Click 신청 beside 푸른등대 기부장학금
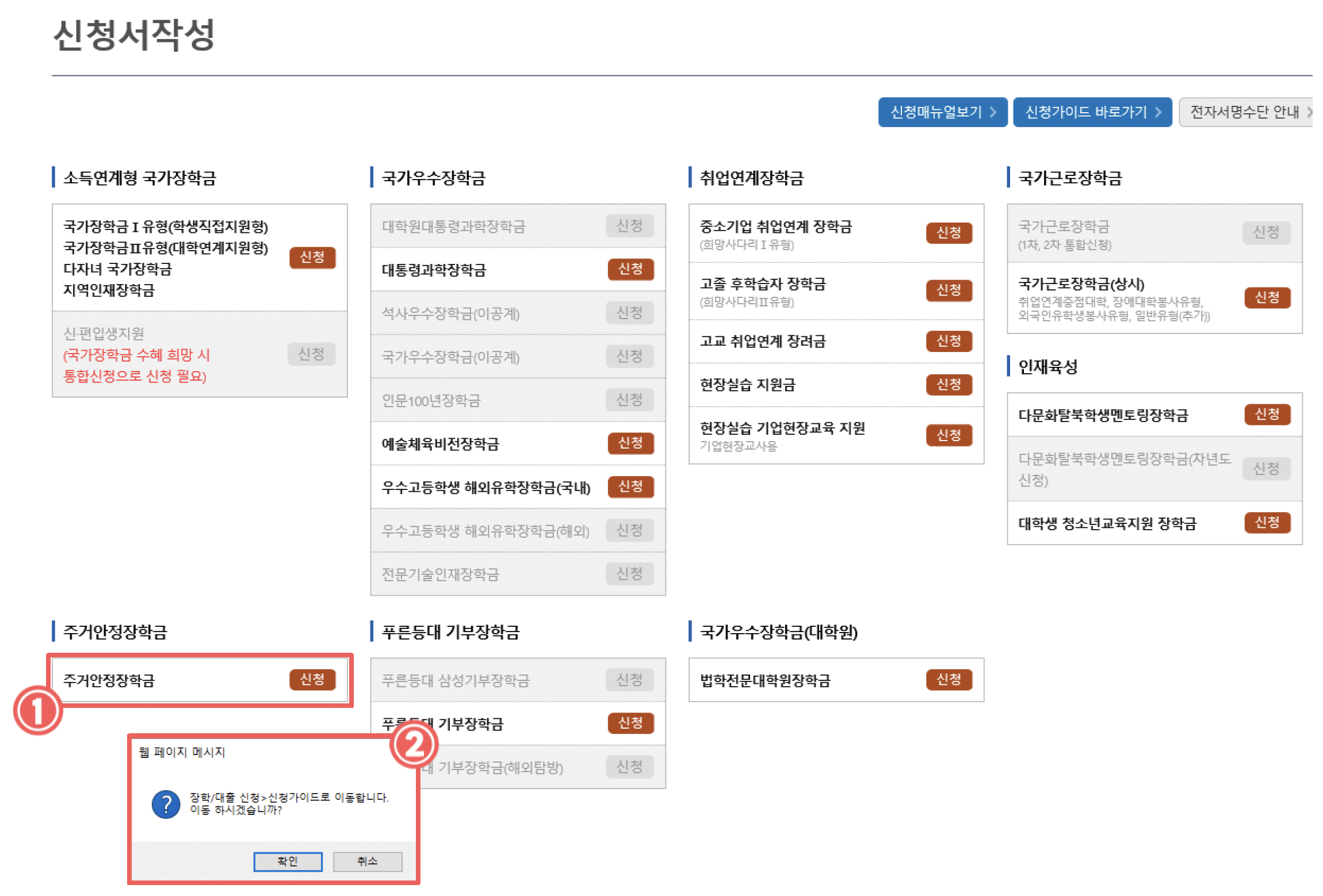1323x896 pixels. click(630, 723)
